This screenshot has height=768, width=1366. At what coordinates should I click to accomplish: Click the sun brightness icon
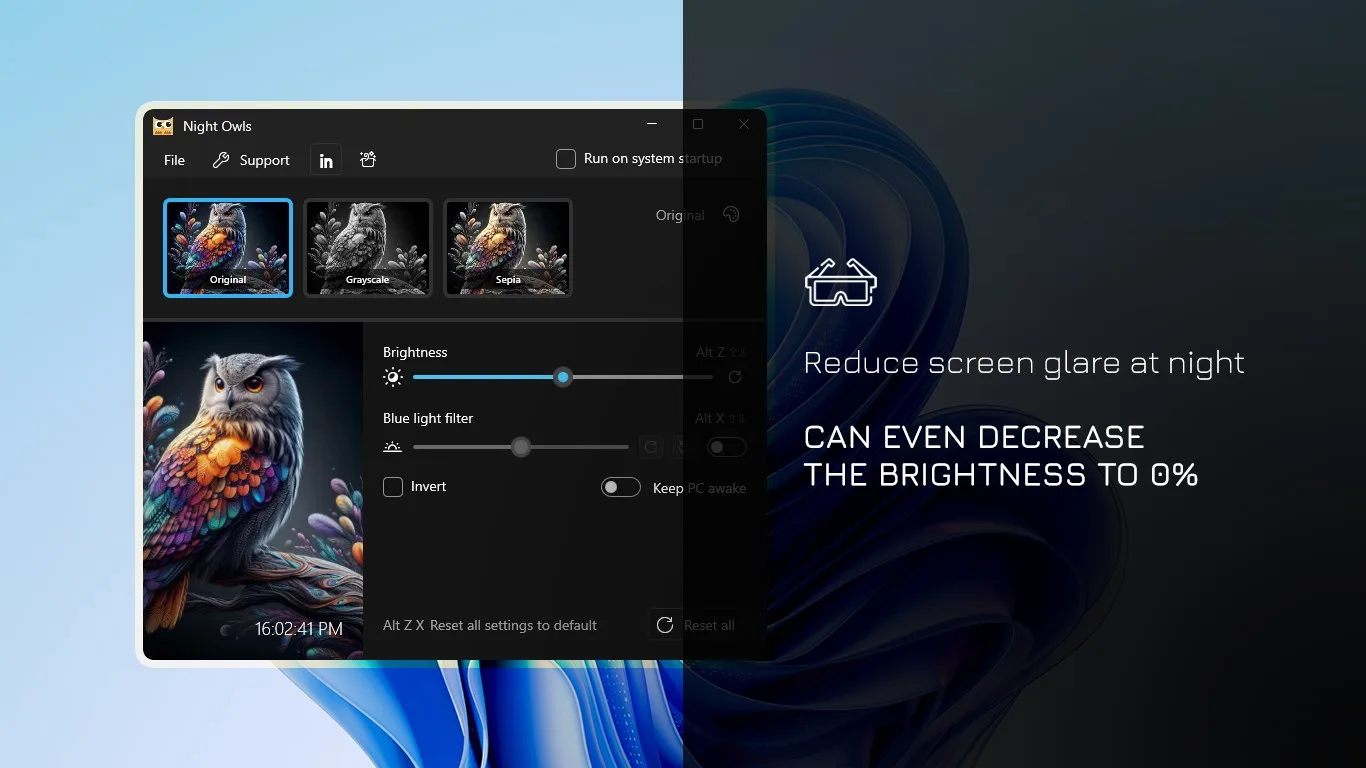393,377
